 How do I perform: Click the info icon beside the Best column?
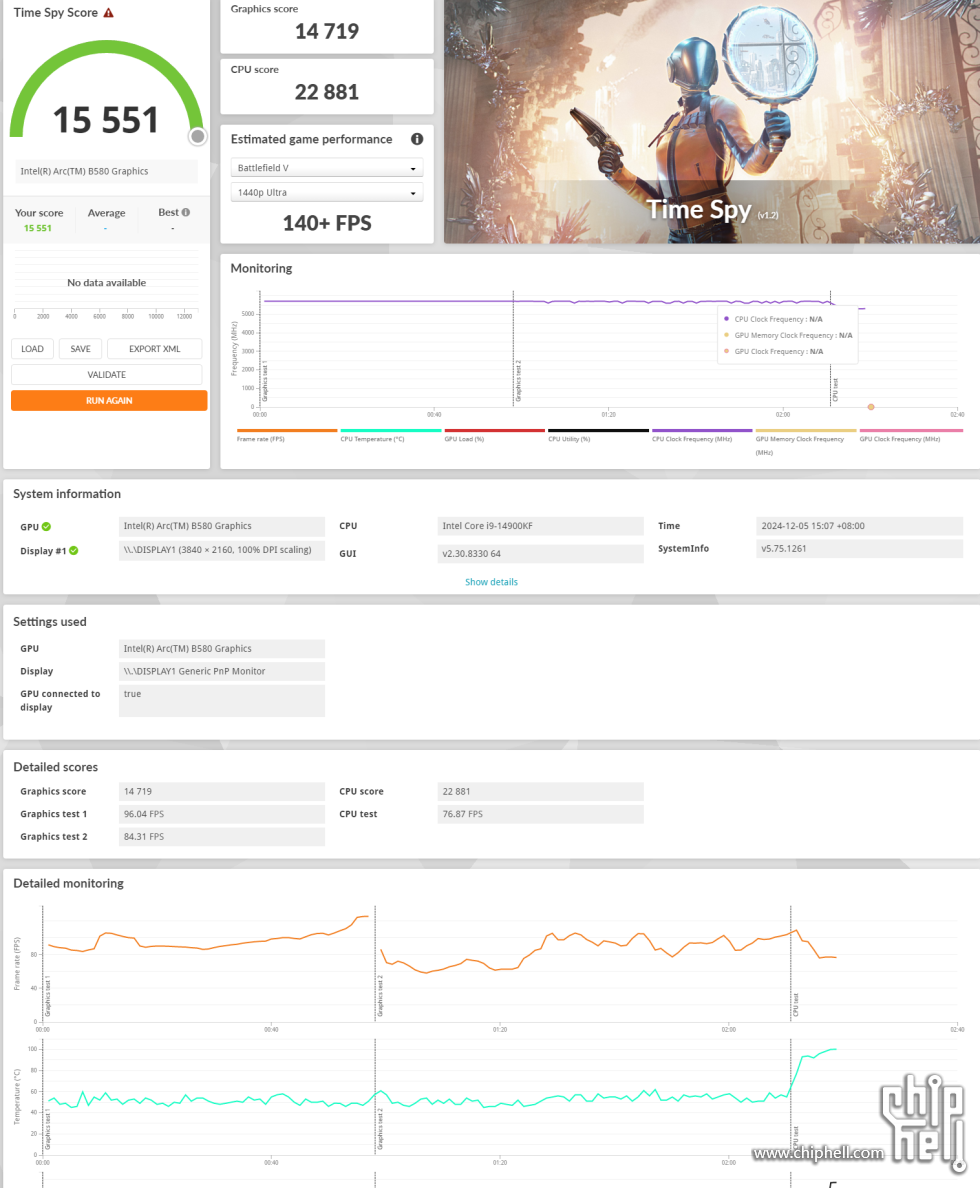tap(186, 211)
